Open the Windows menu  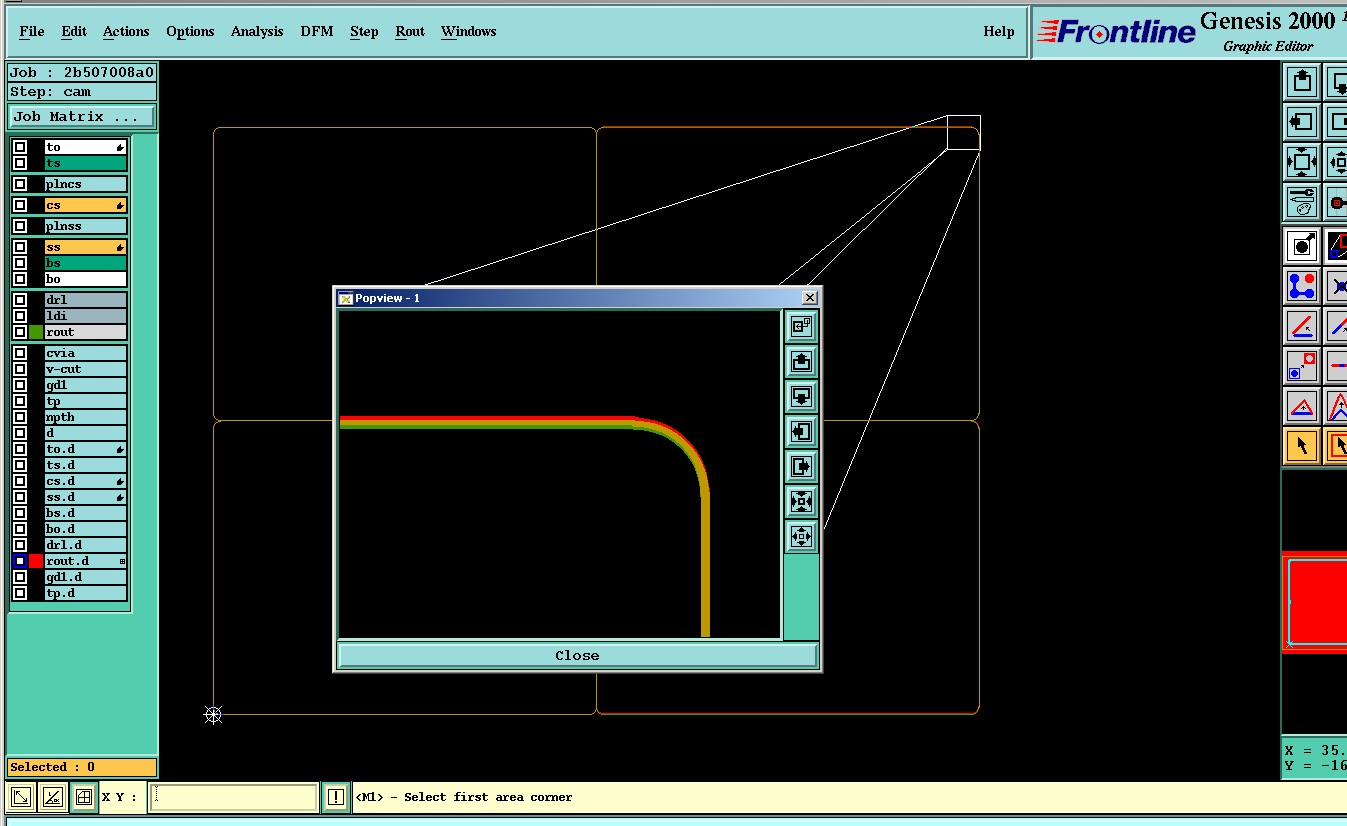468,31
